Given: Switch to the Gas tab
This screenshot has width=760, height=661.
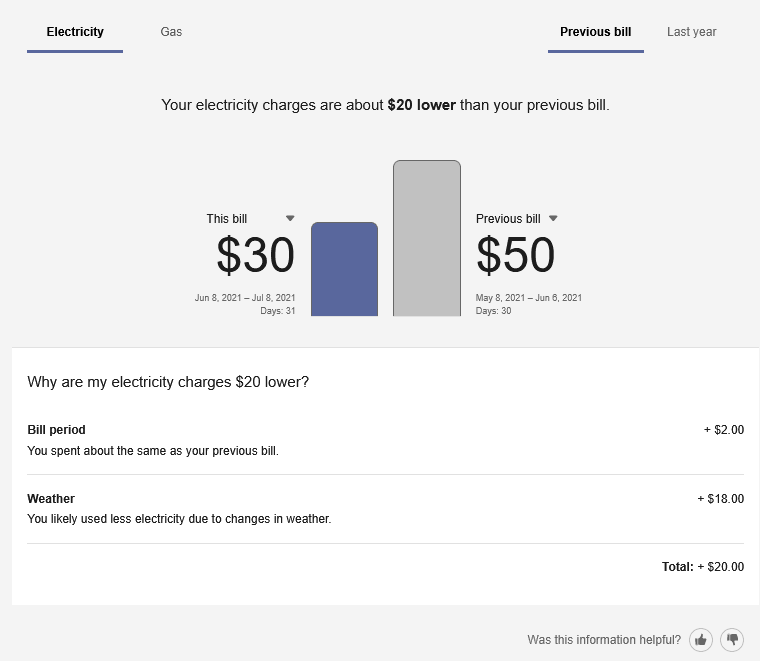Looking at the screenshot, I should point(171,32).
